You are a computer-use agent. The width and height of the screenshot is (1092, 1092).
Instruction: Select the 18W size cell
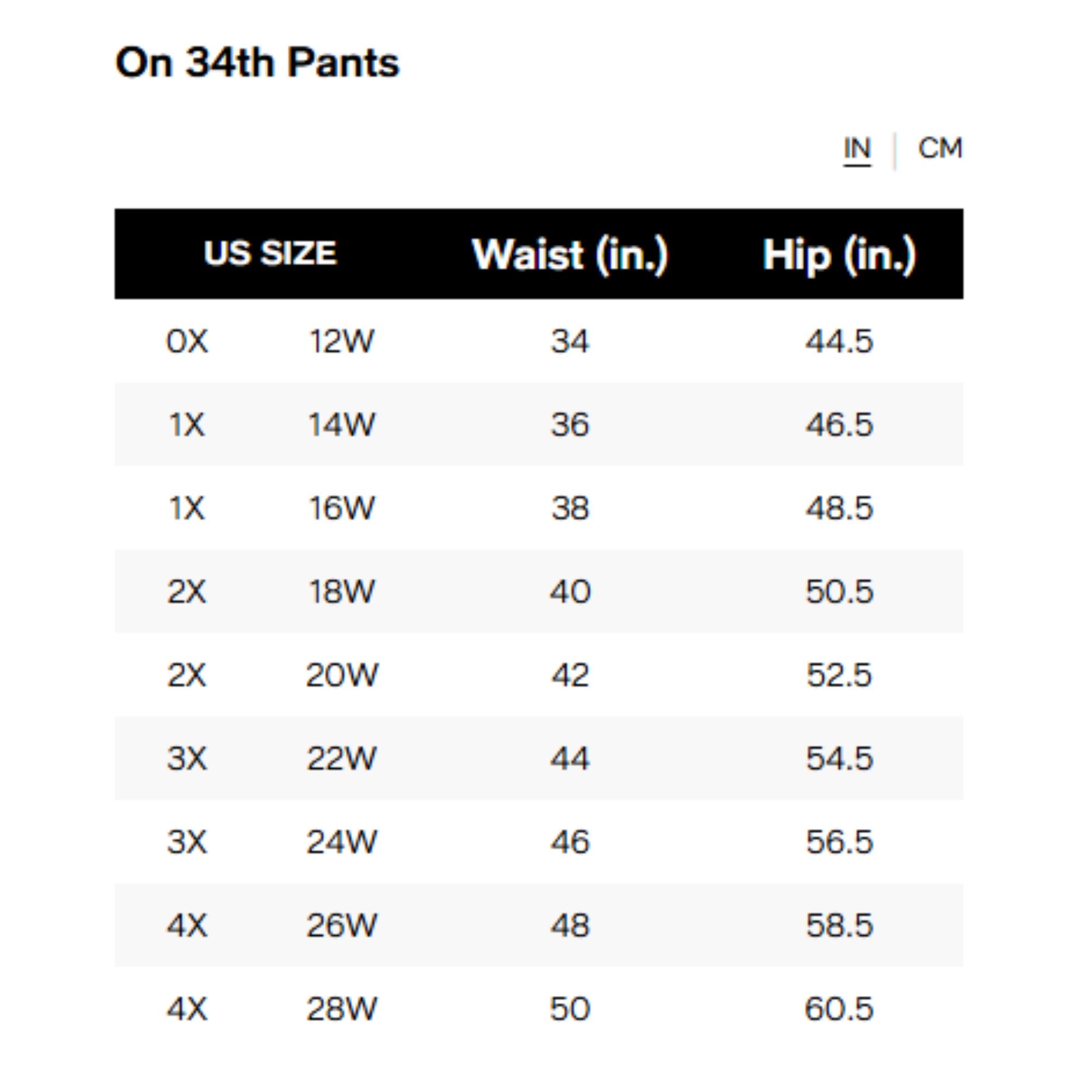341,592
